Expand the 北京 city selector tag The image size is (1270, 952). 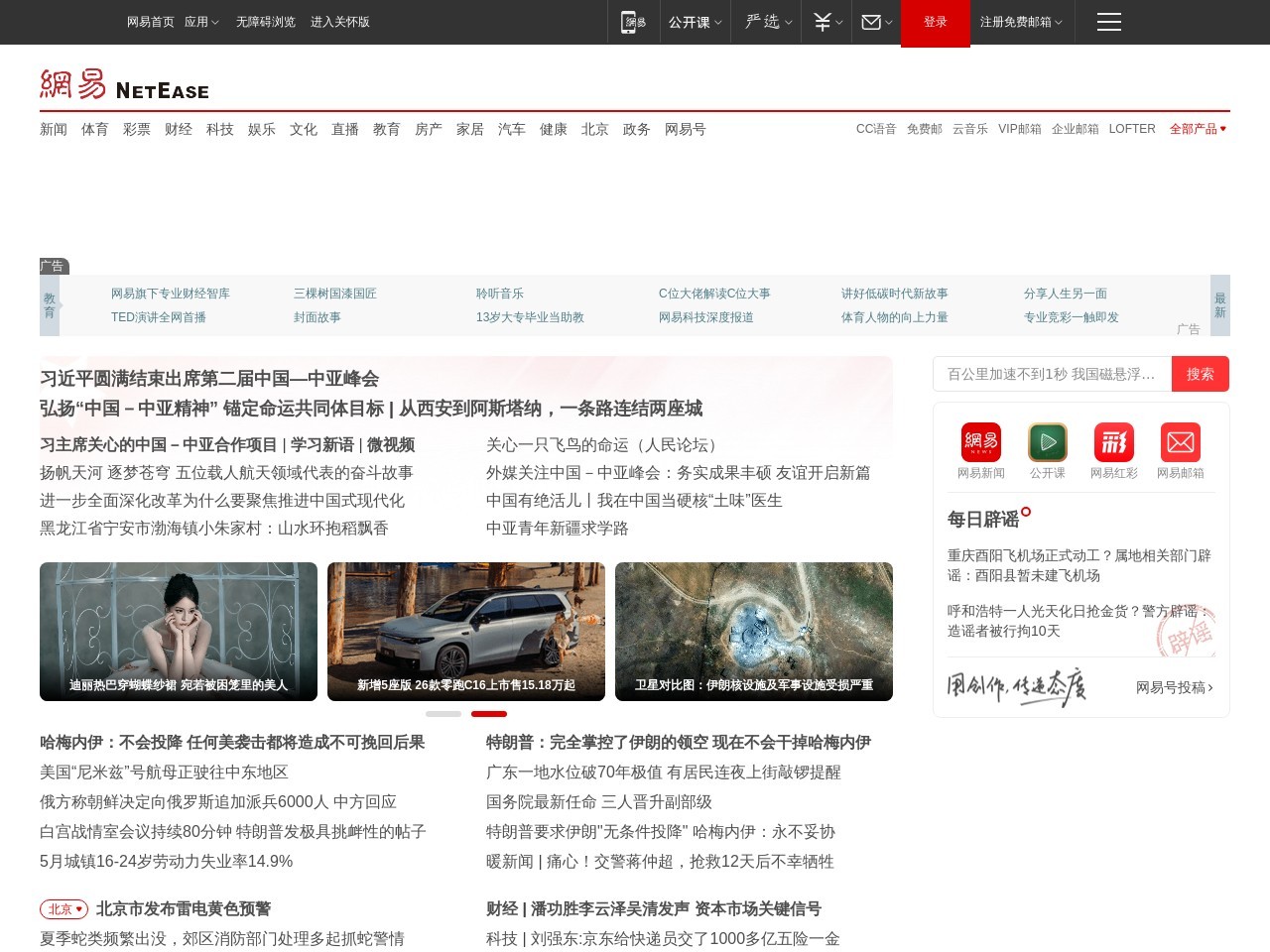click(63, 909)
